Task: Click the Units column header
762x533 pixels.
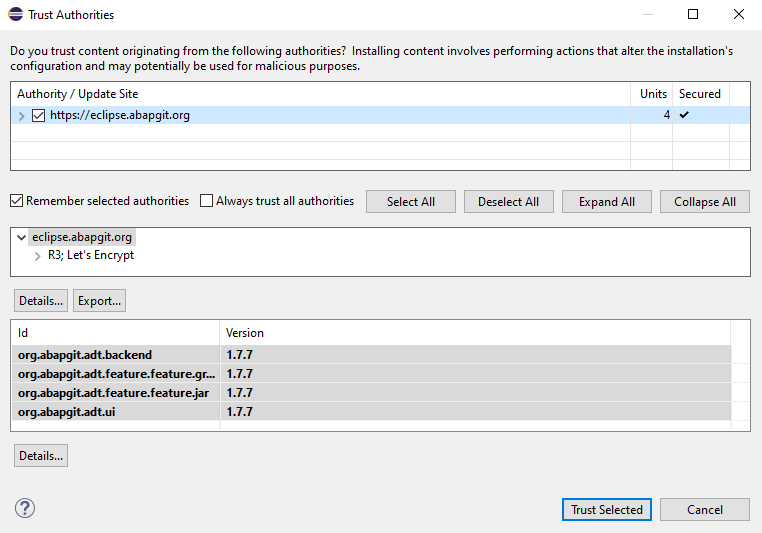Action: (652, 94)
